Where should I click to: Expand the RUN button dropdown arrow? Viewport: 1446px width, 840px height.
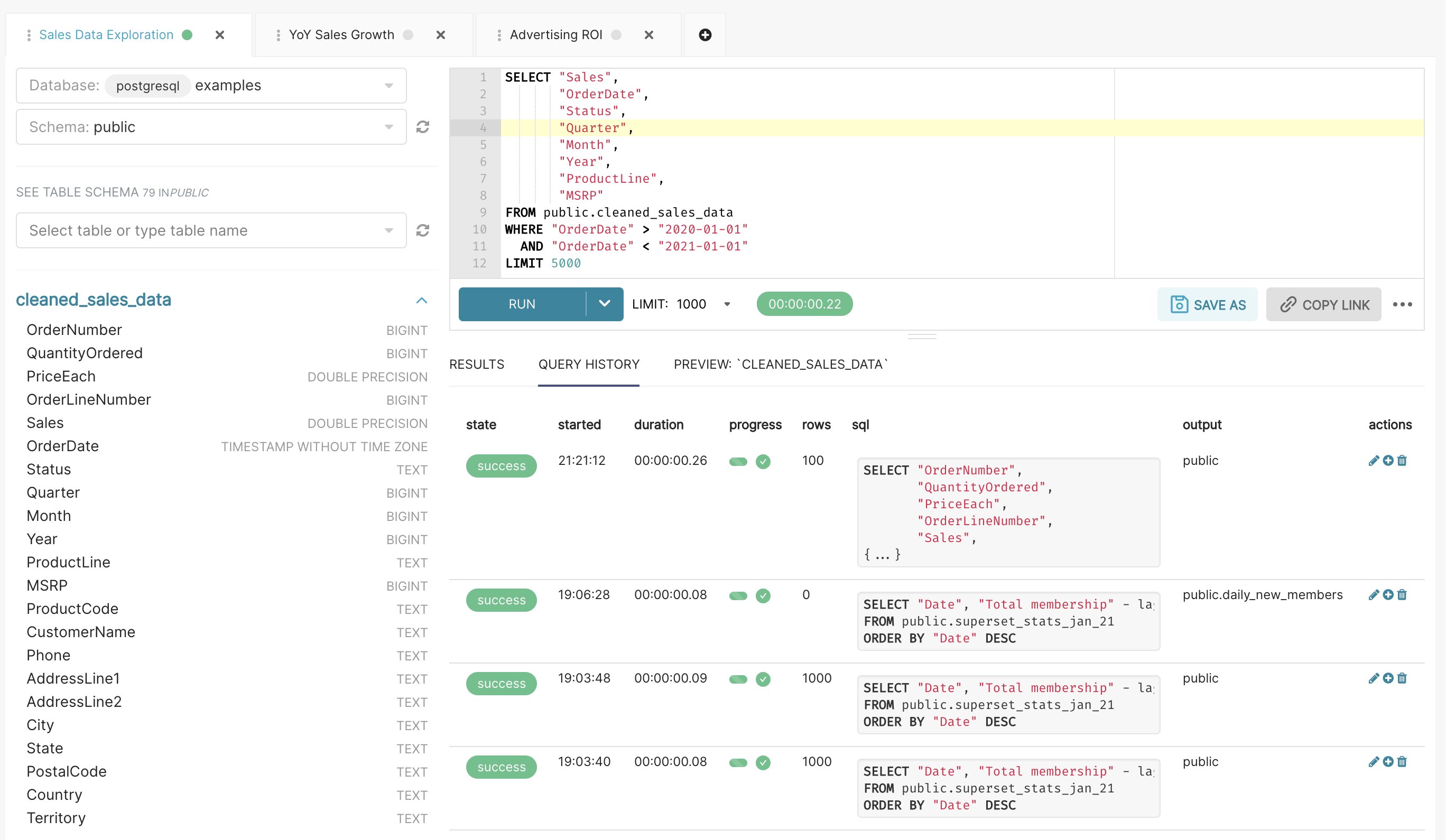click(x=604, y=304)
